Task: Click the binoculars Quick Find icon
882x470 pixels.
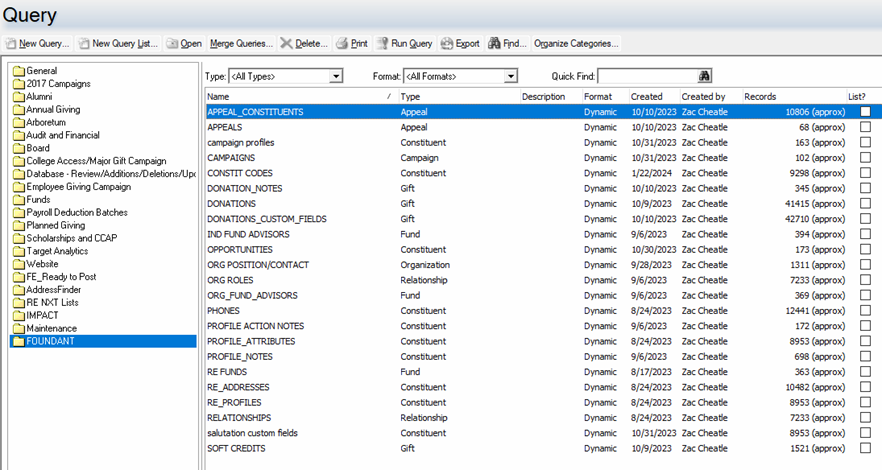Action: point(704,76)
